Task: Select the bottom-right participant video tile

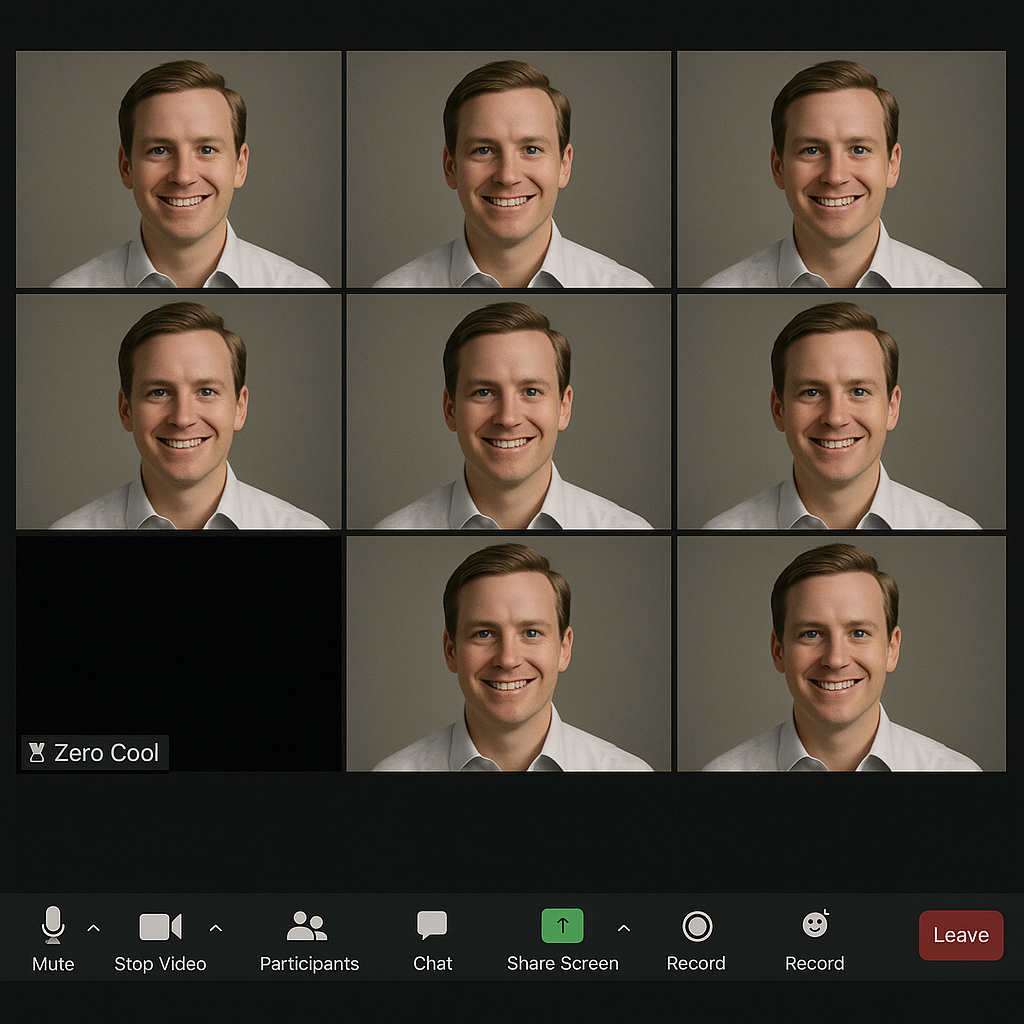Action: (841, 654)
